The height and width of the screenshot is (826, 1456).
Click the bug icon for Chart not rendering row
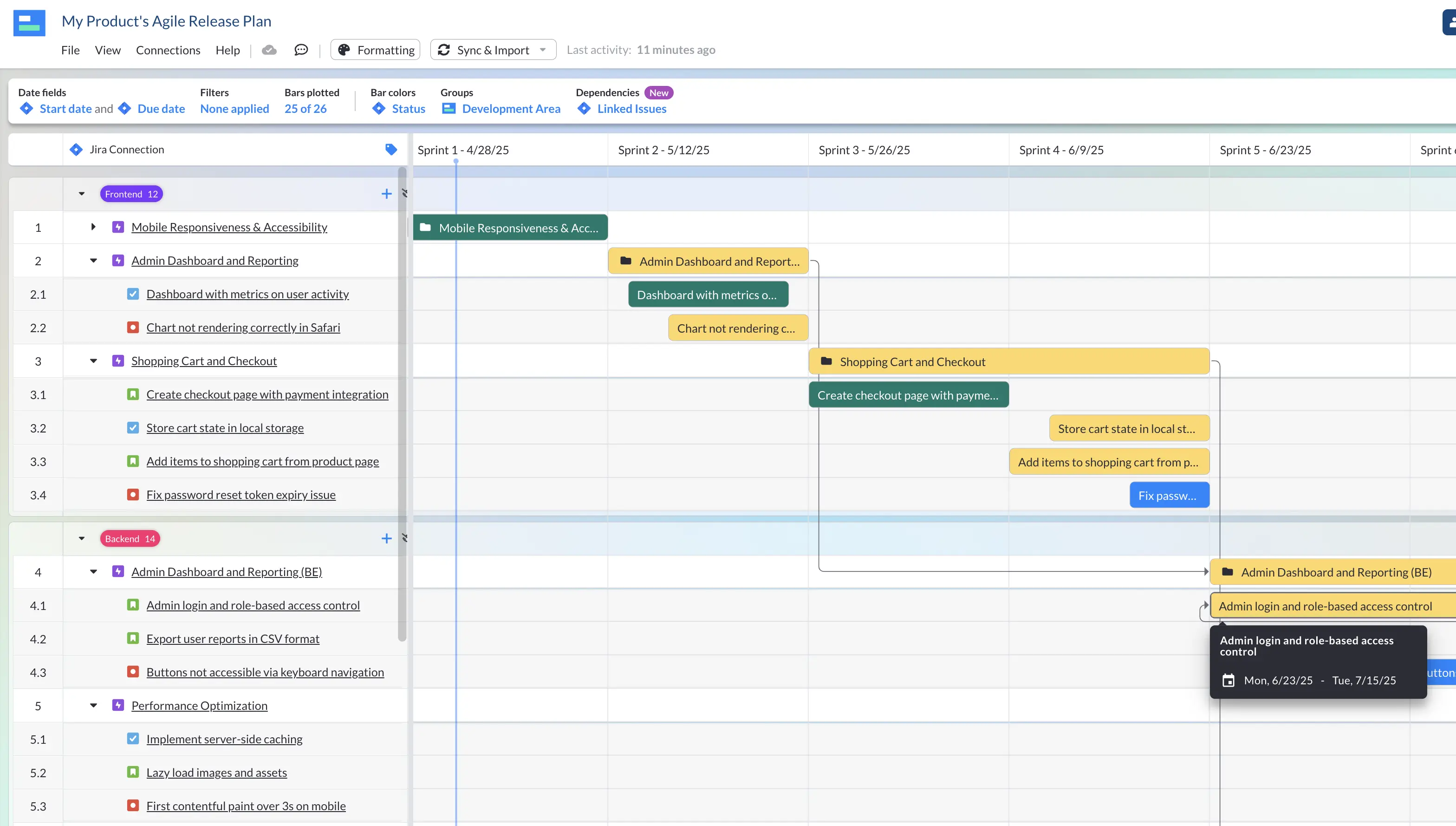[x=133, y=328]
